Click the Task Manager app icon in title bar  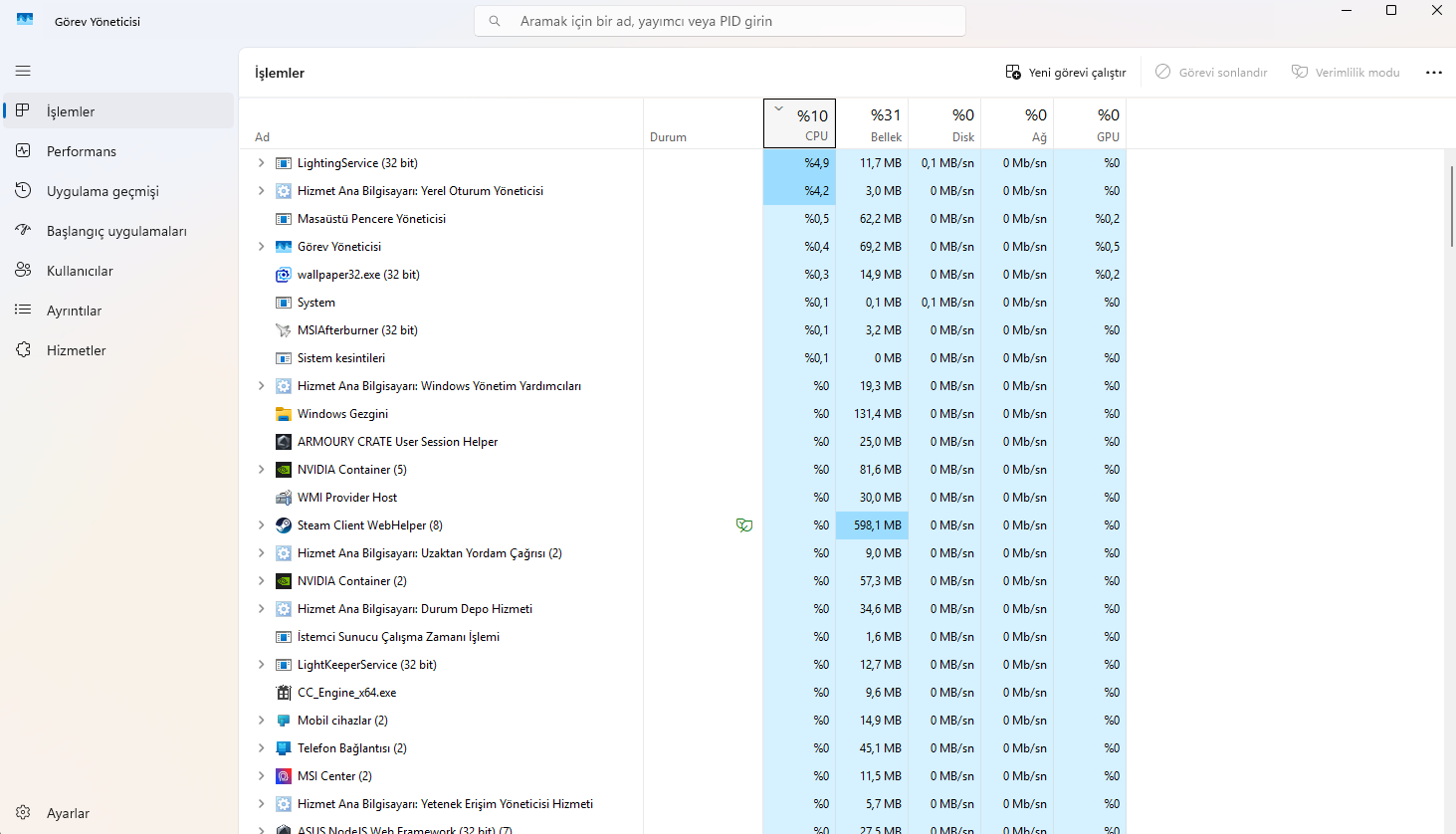pyautogui.click(x=25, y=20)
